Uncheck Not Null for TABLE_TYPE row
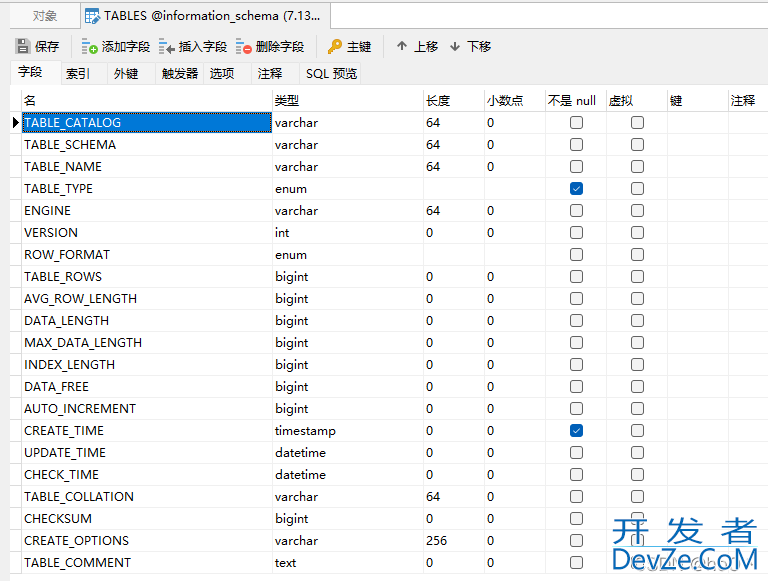 [x=576, y=188]
